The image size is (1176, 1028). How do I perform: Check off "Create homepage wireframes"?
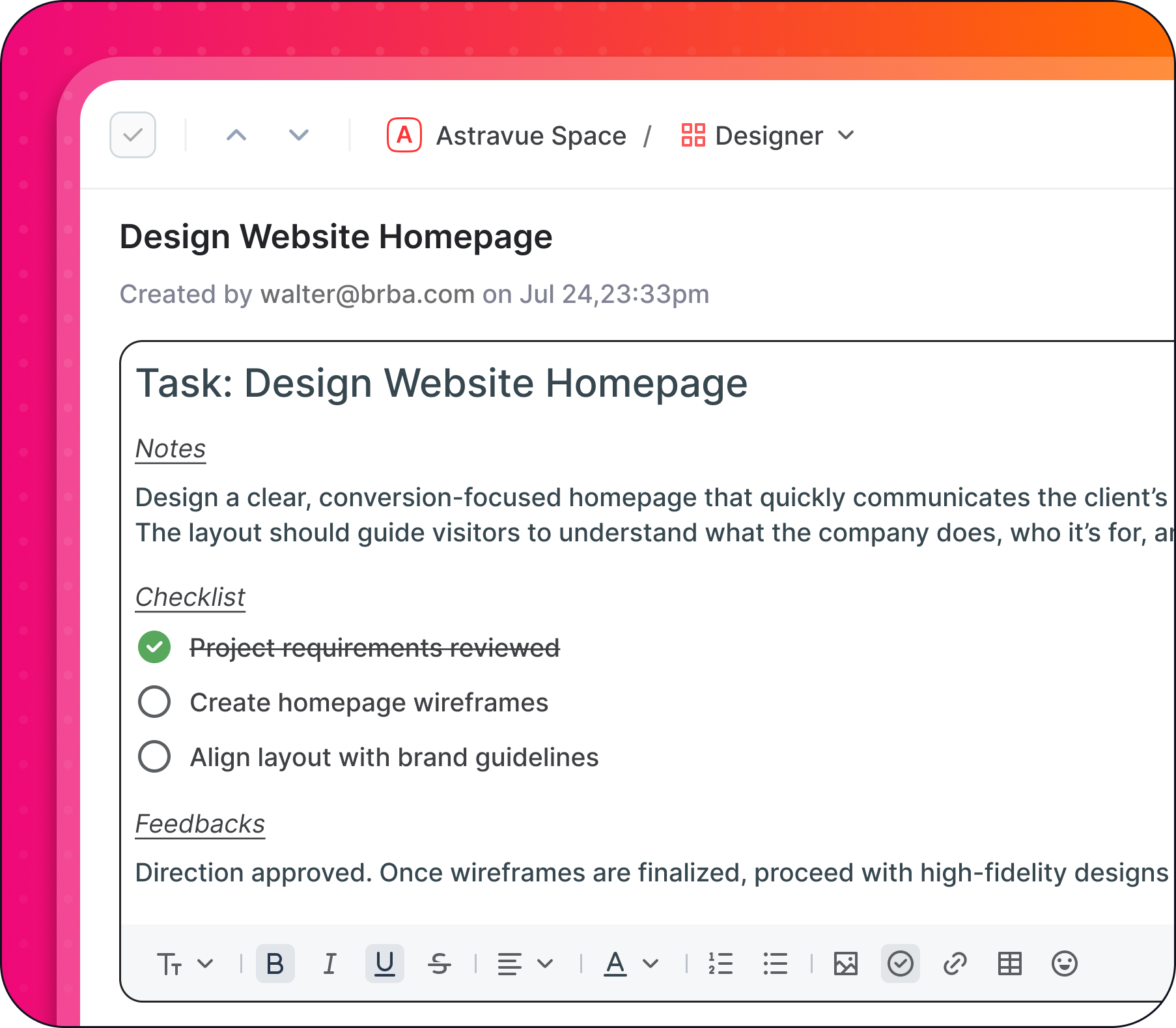coord(154,702)
